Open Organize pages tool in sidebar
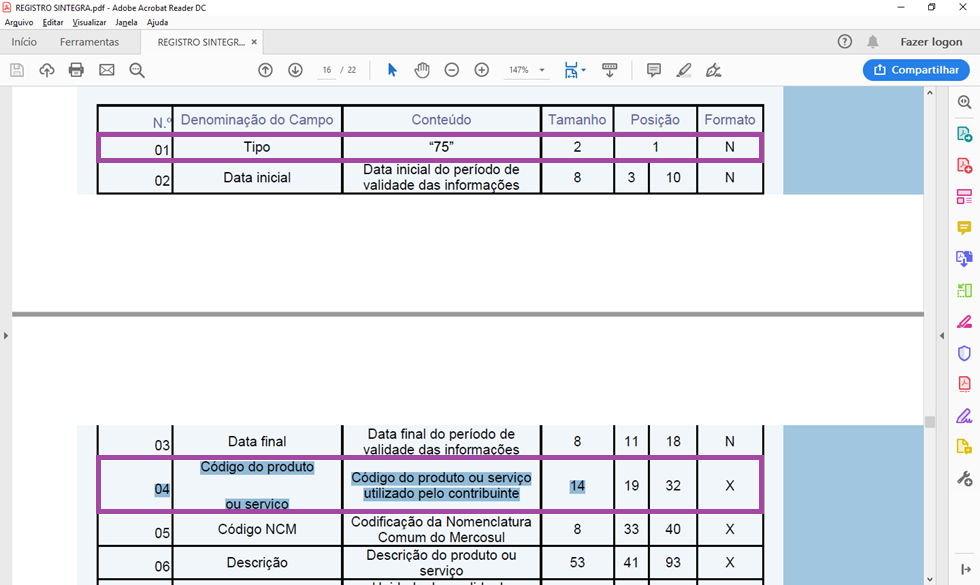Viewport: 980px width, 585px height. pyautogui.click(x=964, y=290)
